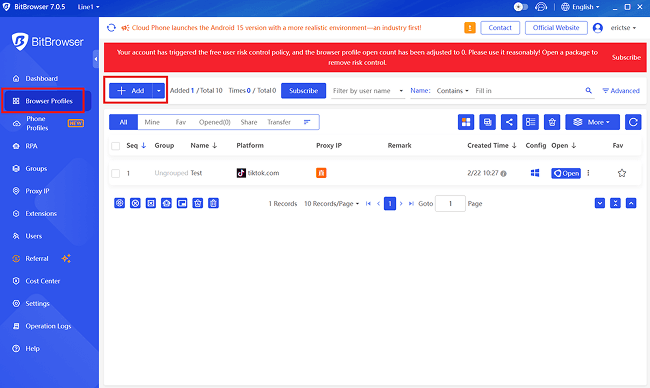Click the list-layout icon in the toolbar
This screenshot has height=388, width=650.
[531, 122]
